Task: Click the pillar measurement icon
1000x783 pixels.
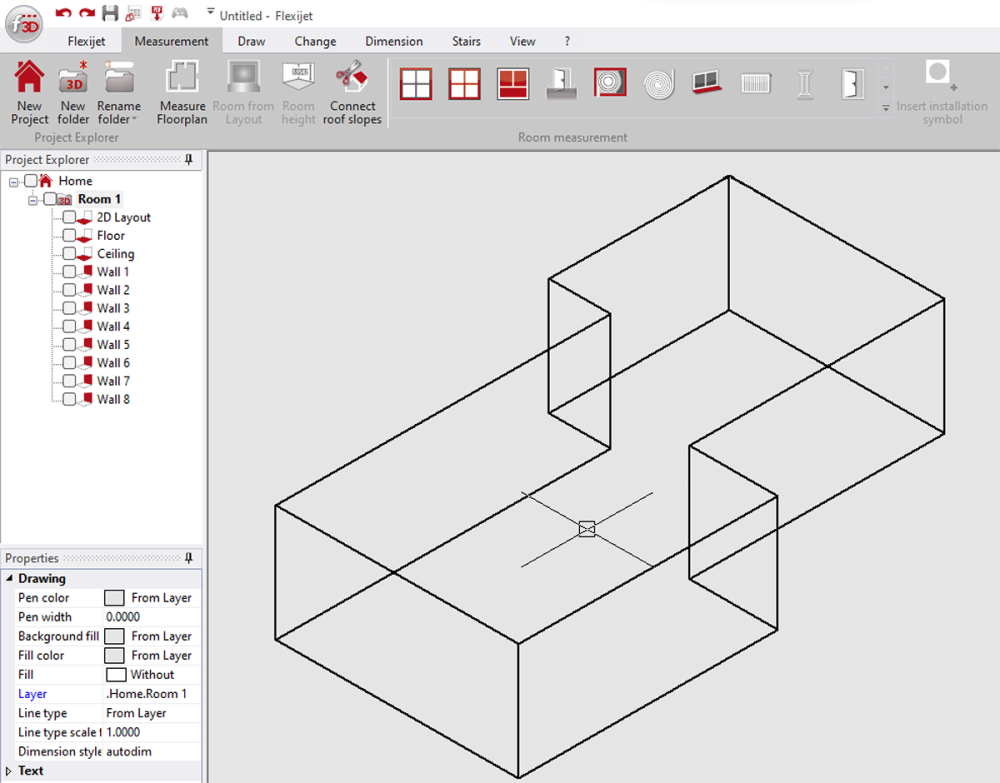Action: (x=805, y=85)
